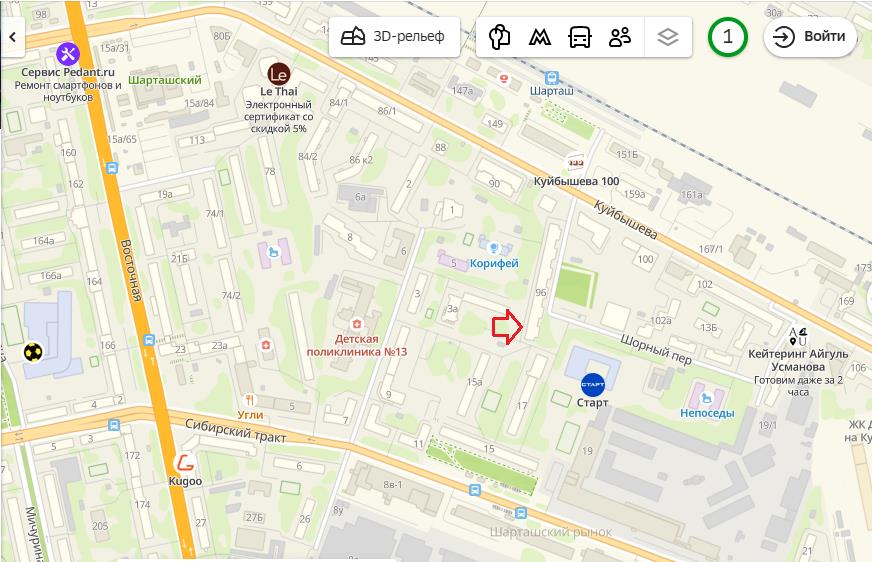Open the Кейтеринг Айгуль Усманова label
Screen dimensions: 872x562
pos(798,360)
